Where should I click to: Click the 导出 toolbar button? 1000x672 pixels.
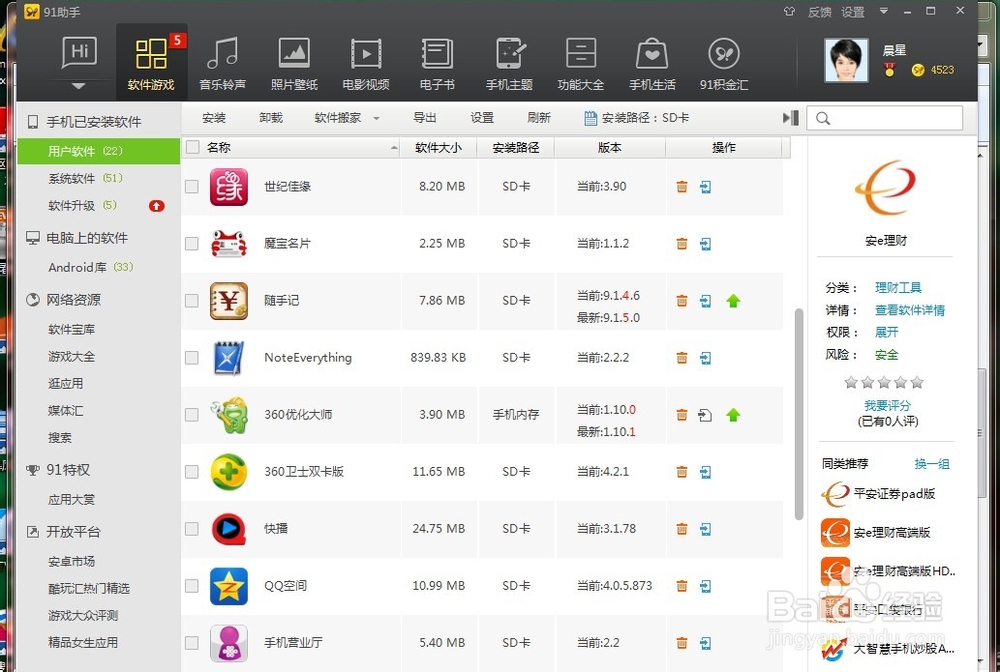[x=425, y=118]
